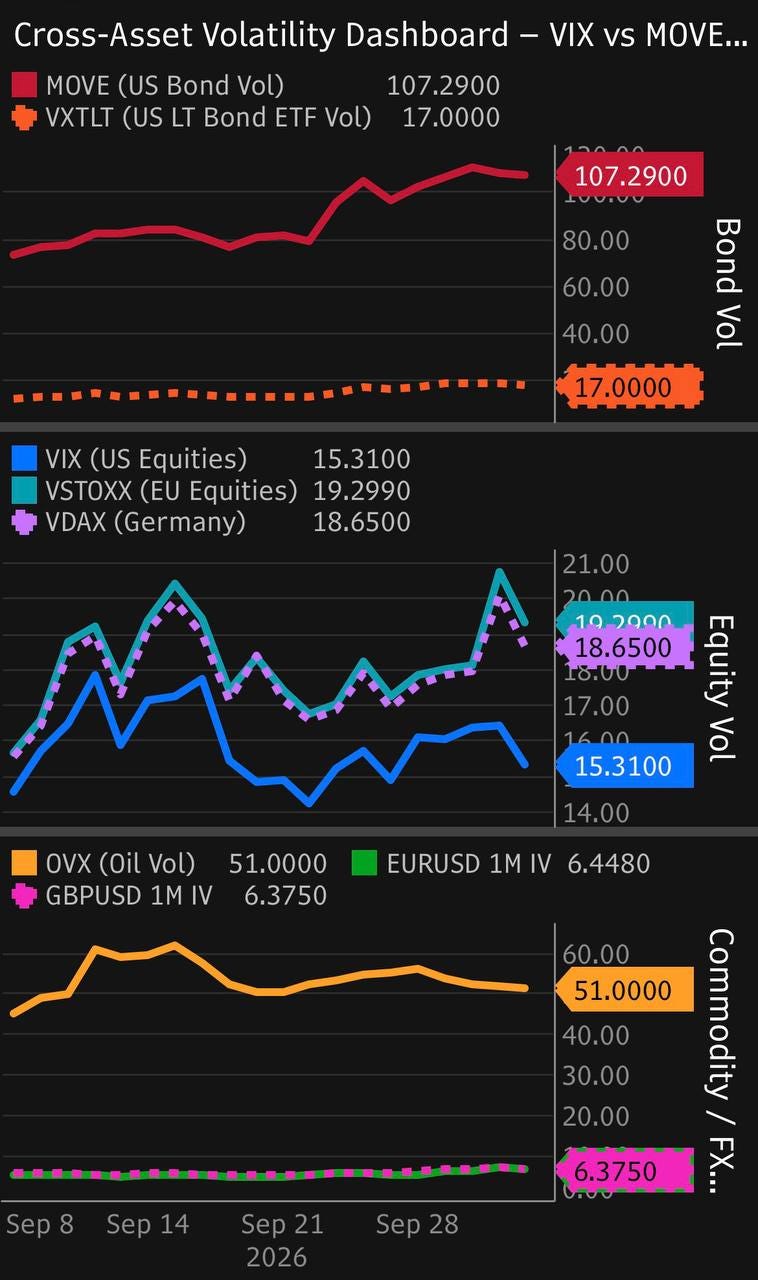Viewport: 758px width, 1280px height.
Task: Select the MOVE (US Bond Vol) legend label
Action: [165, 86]
